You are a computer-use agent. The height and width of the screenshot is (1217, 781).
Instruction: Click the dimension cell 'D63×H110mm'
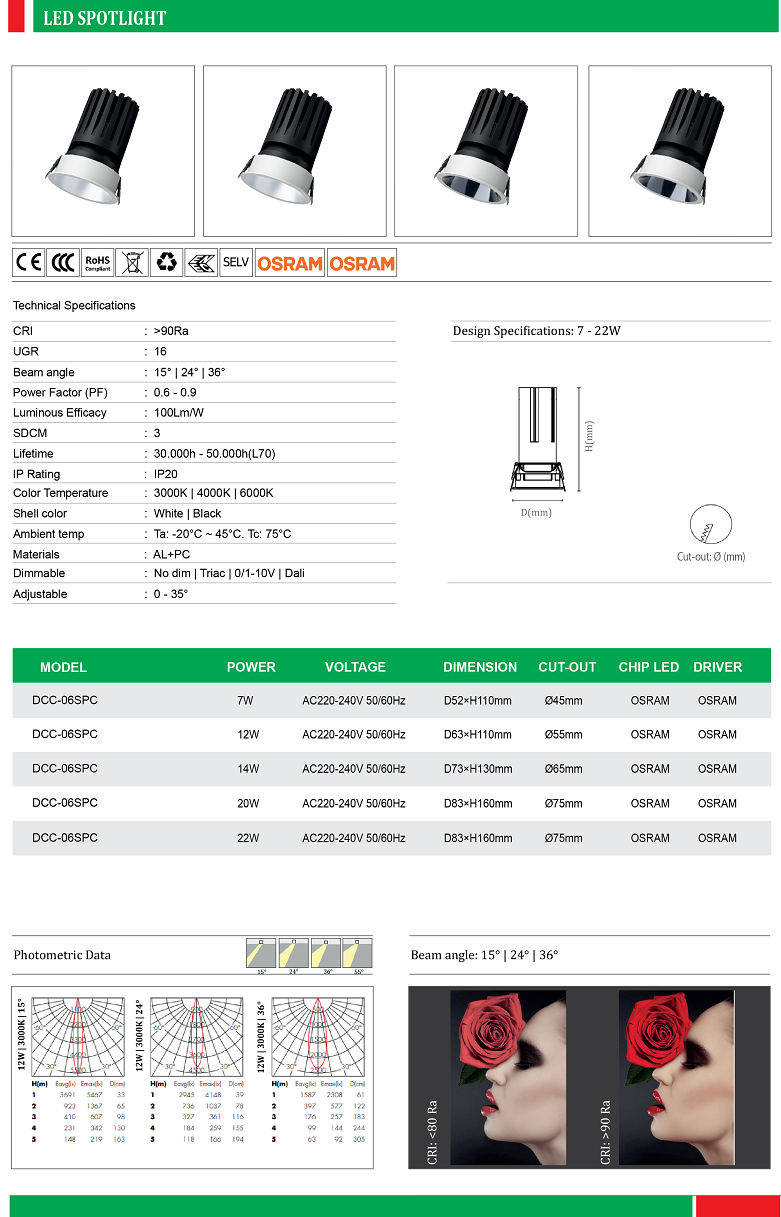[x=478, y=735]
